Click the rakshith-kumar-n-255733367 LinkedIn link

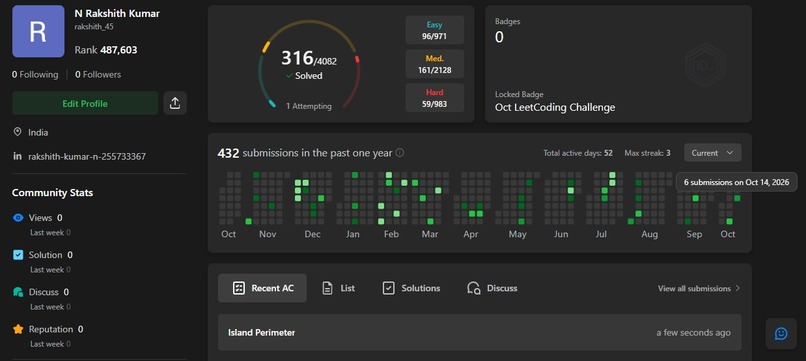pos(87,156)
